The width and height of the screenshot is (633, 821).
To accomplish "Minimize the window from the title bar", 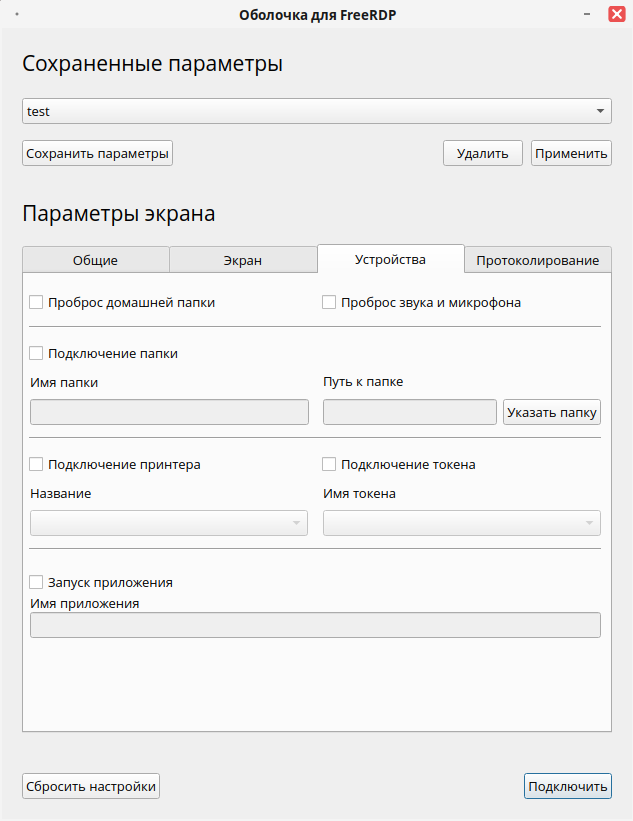I will point(589,14).
